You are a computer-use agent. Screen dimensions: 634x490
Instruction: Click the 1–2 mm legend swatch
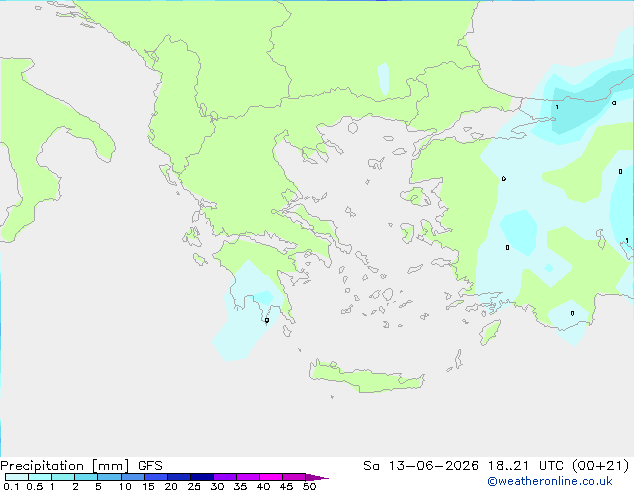[63, 477]
